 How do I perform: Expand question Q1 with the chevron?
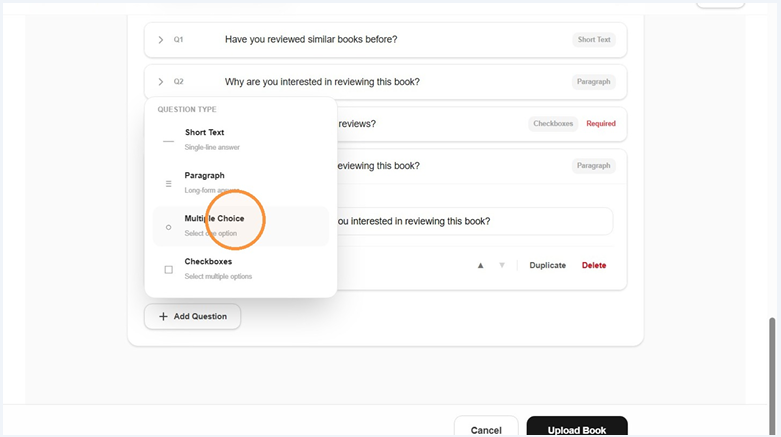[160, 39]
